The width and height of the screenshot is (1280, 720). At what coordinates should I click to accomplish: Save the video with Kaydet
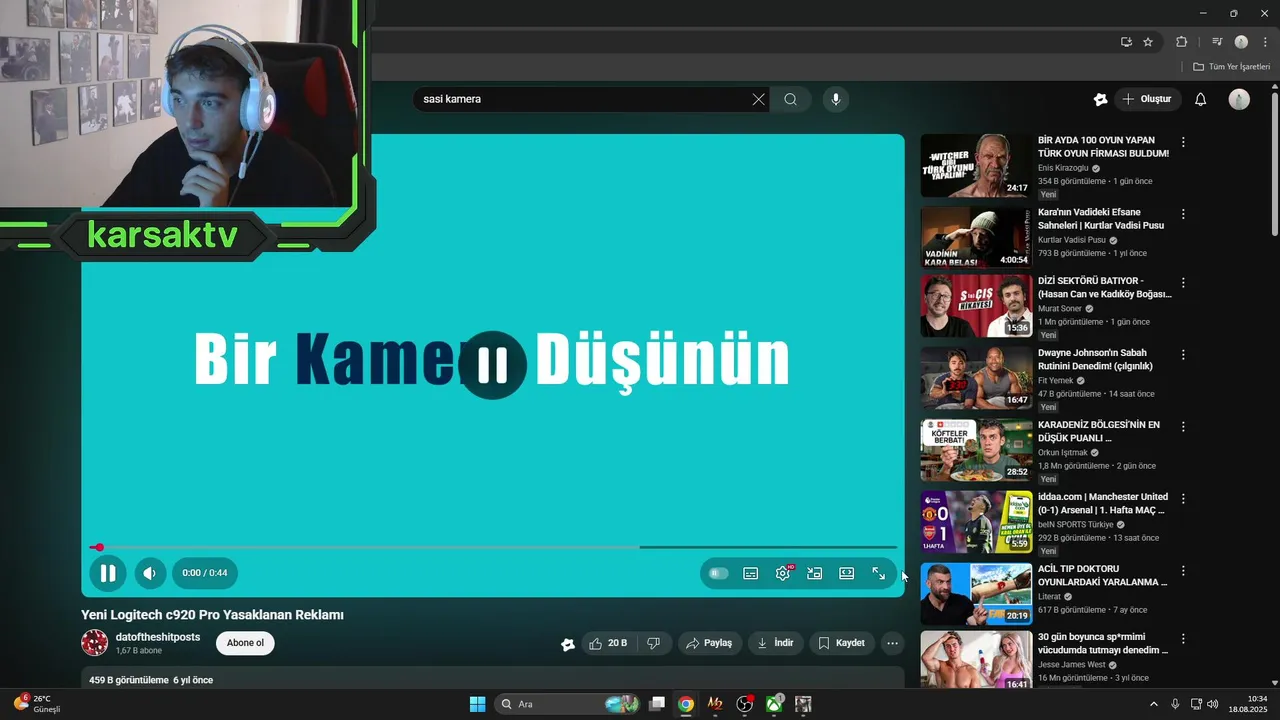(x=841, y=643)
